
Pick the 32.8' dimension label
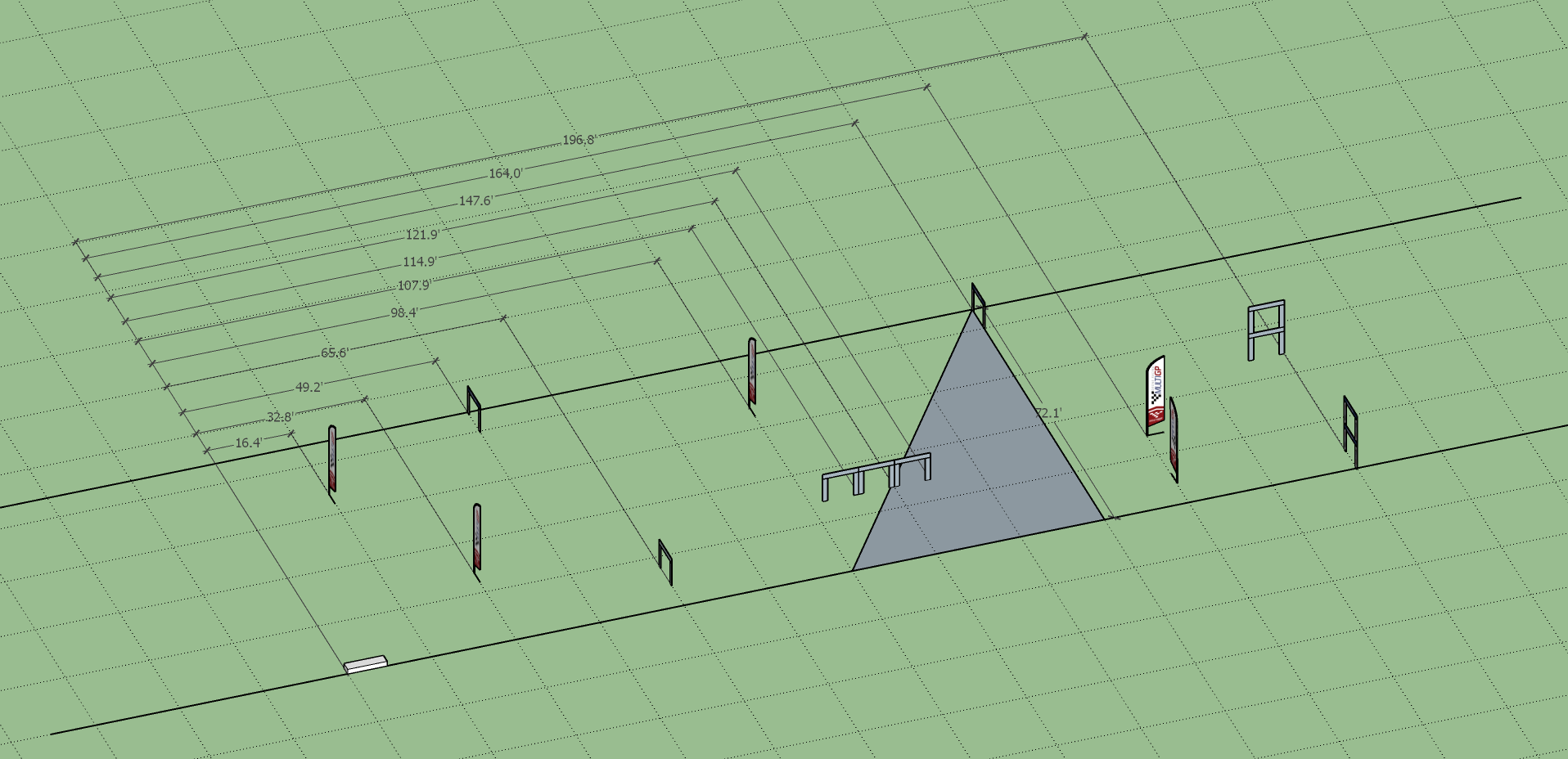tap(280, 417)
